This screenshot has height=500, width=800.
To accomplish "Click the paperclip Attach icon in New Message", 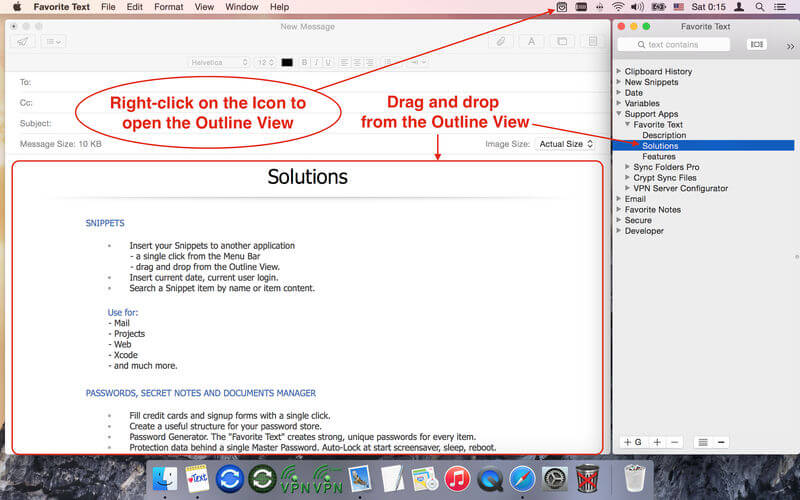I will (501, 42).
